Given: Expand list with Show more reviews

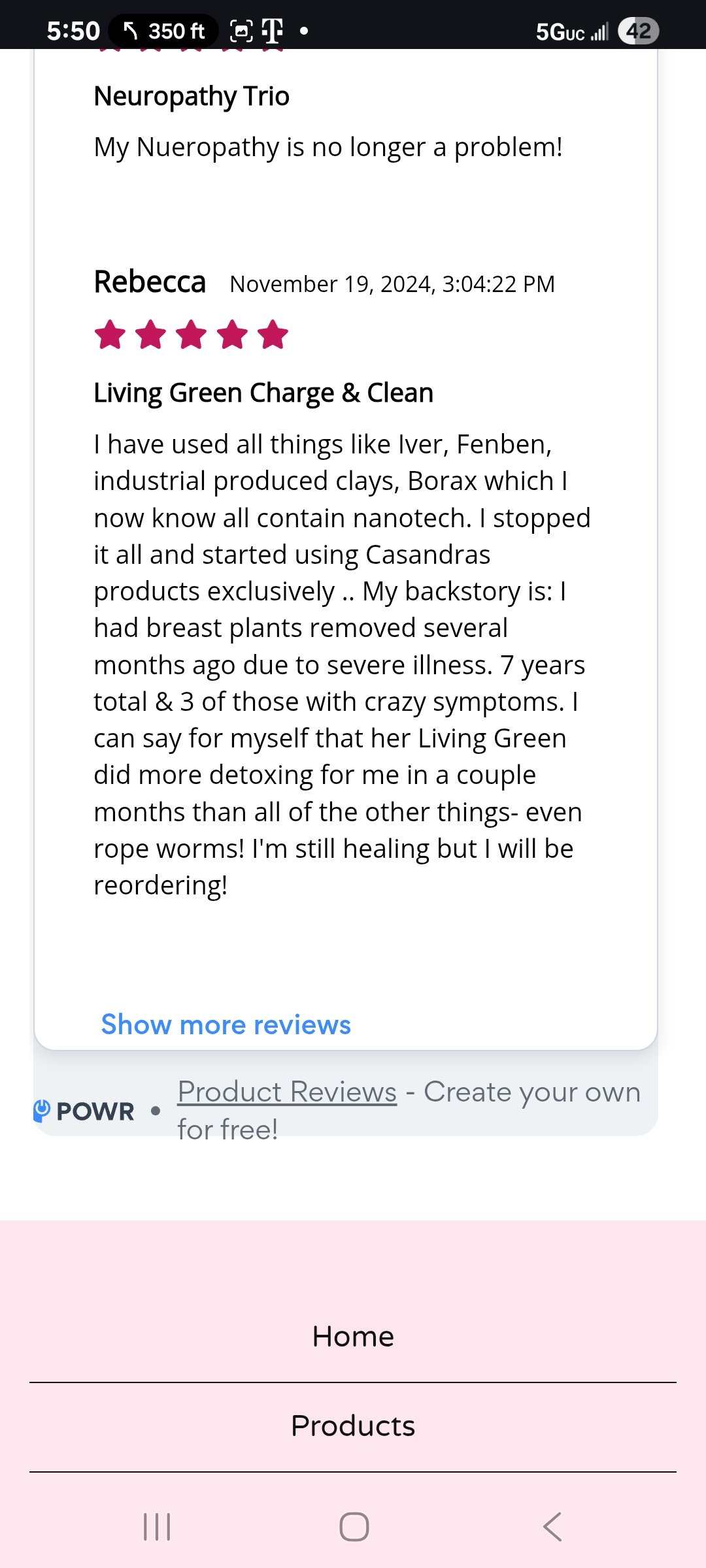Looking at the screenshot, I should pyautogui.click(x=226, y=1024).
